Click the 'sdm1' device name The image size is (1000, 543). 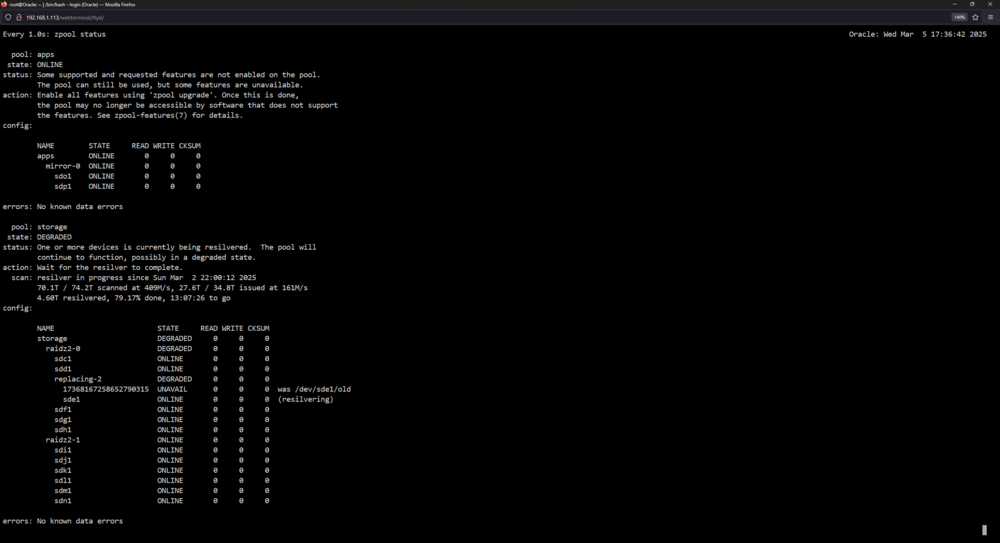62,491
